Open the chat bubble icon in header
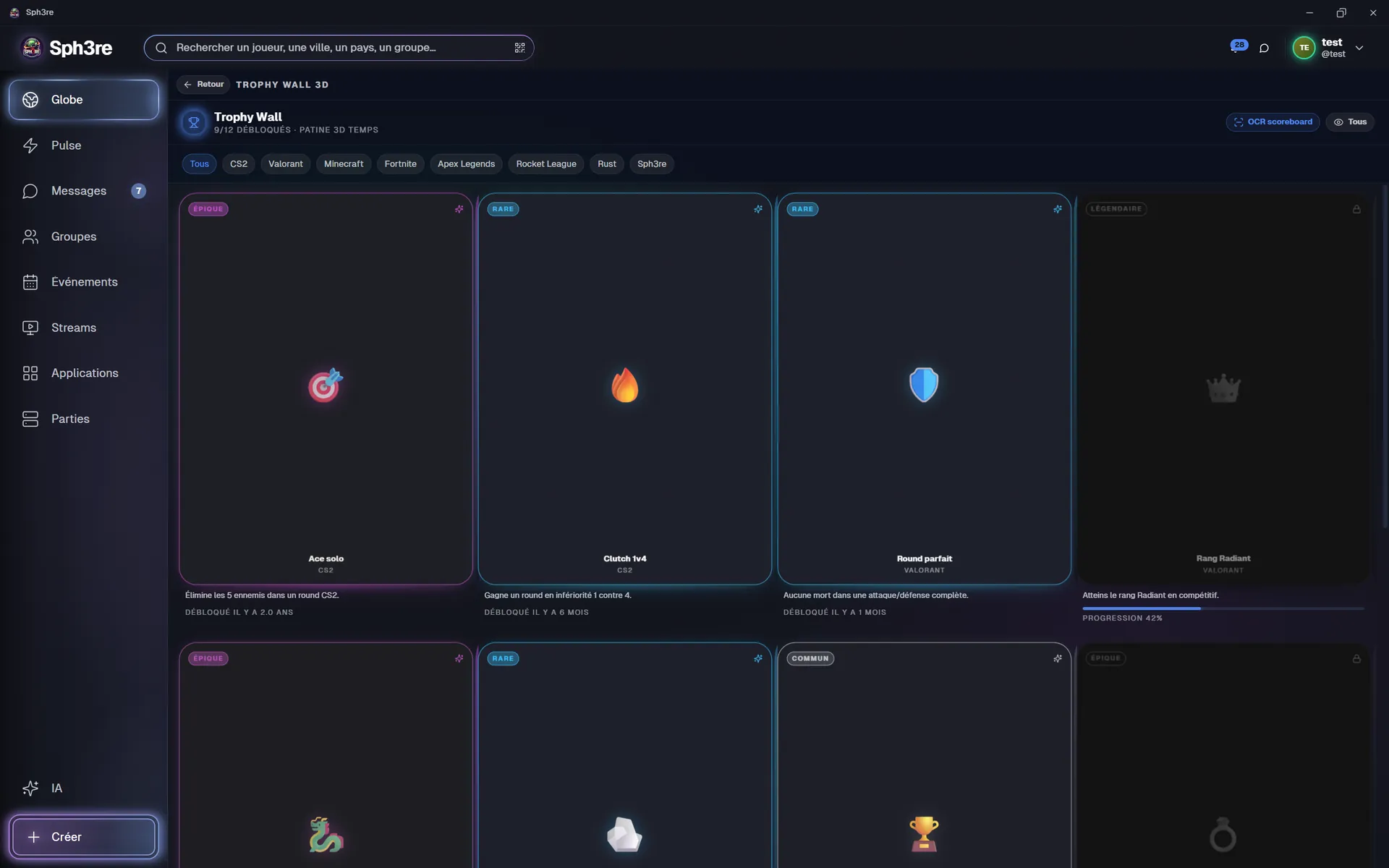The image size is (1389, 868). pos(1264,48)
